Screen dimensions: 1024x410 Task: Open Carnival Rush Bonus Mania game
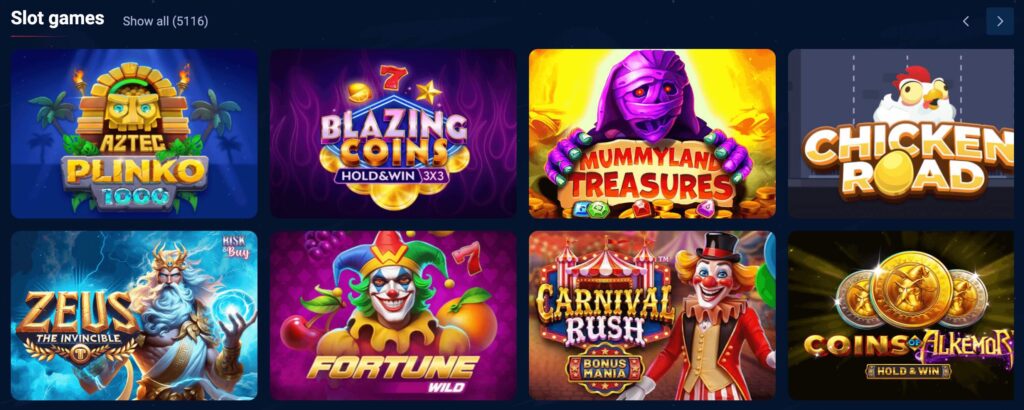(652, 315)
